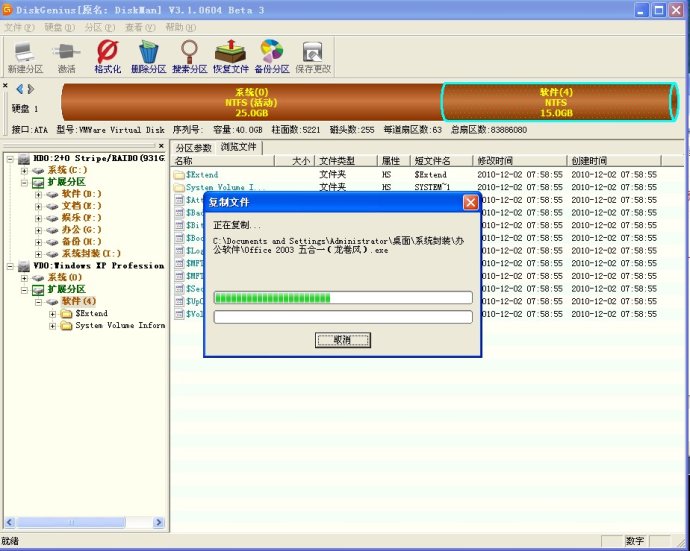Click right arrow of tree horizontal scrollbar
Screen dimensions: 690x551
click(159, 522)
